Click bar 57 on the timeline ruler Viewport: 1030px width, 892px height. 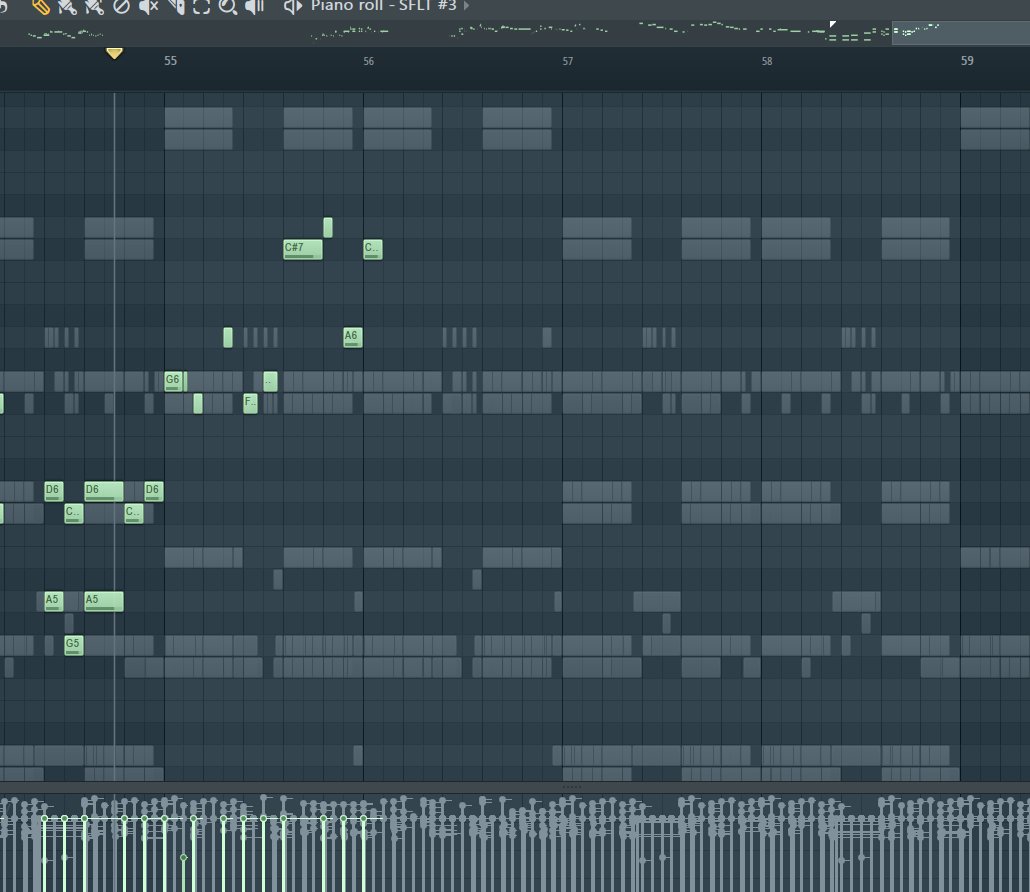click(x=567, y=61)
